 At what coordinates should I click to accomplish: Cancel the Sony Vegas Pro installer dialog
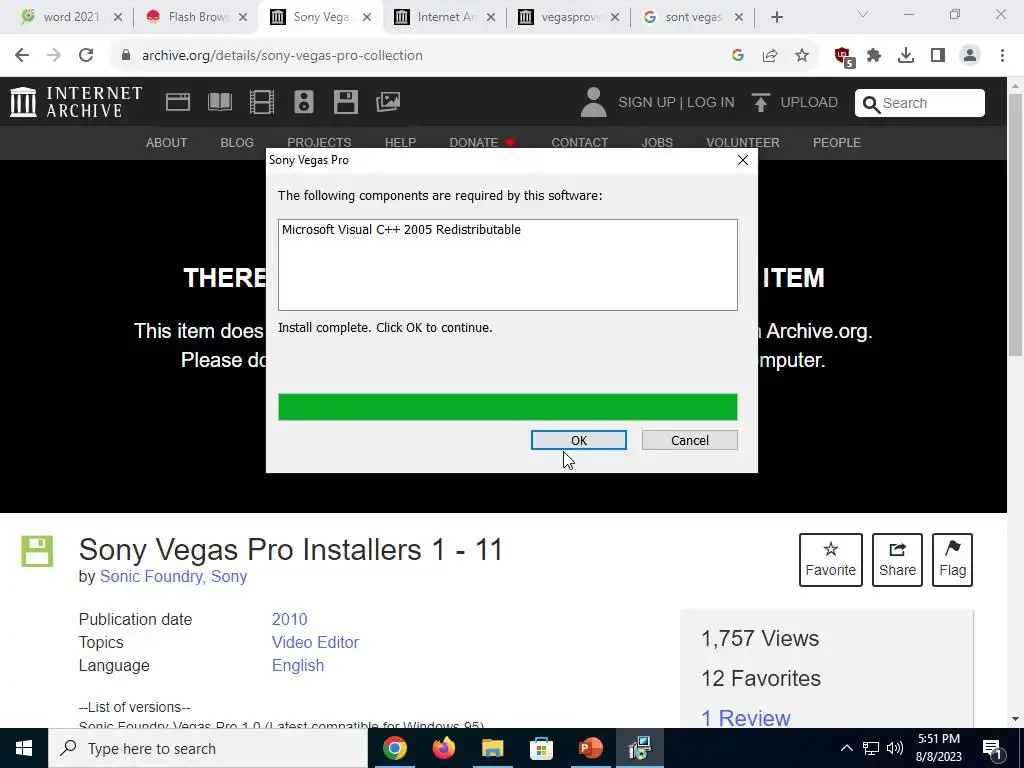pos(690,440)
